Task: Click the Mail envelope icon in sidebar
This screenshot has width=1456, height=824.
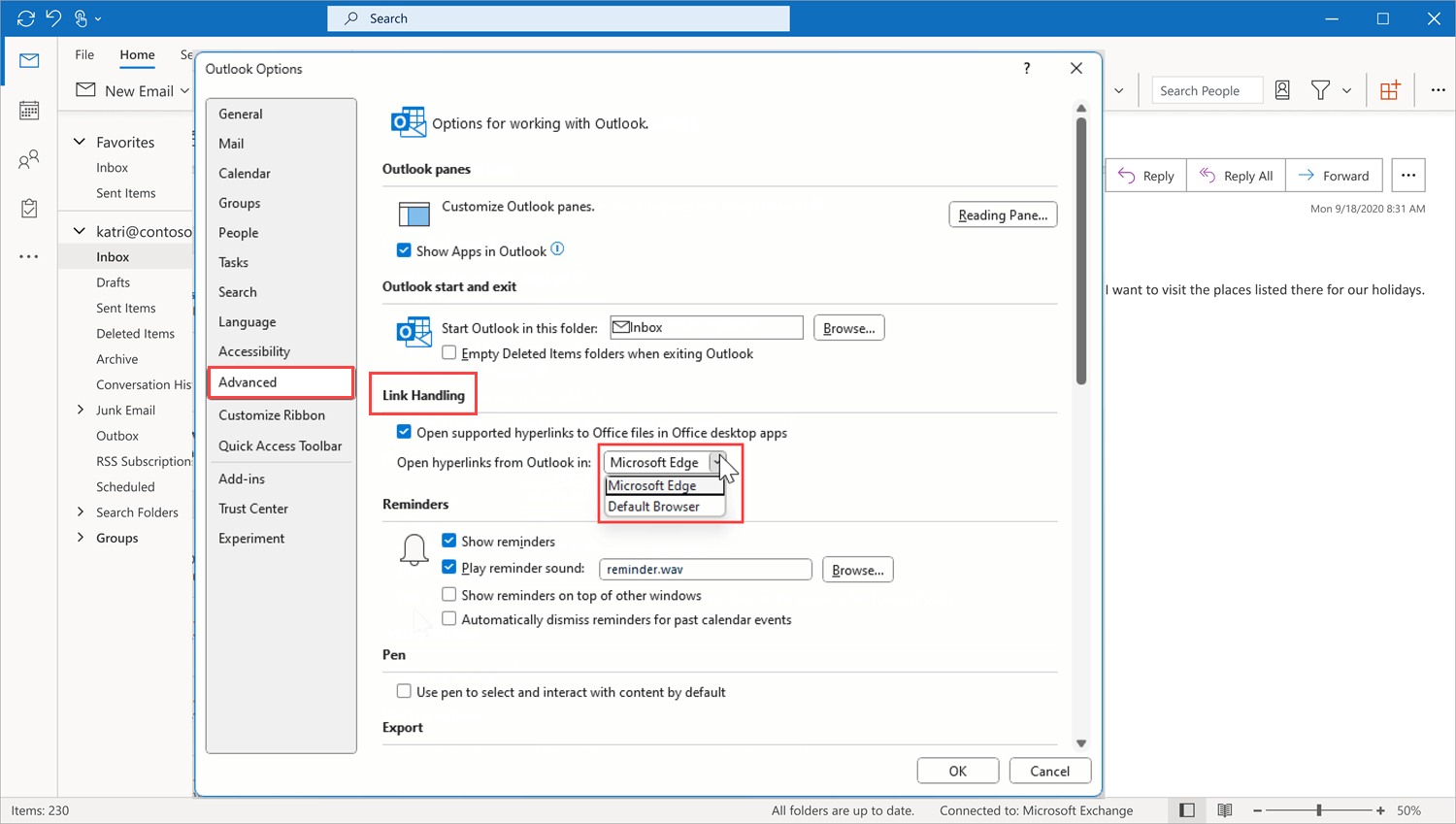Action: 29,61
